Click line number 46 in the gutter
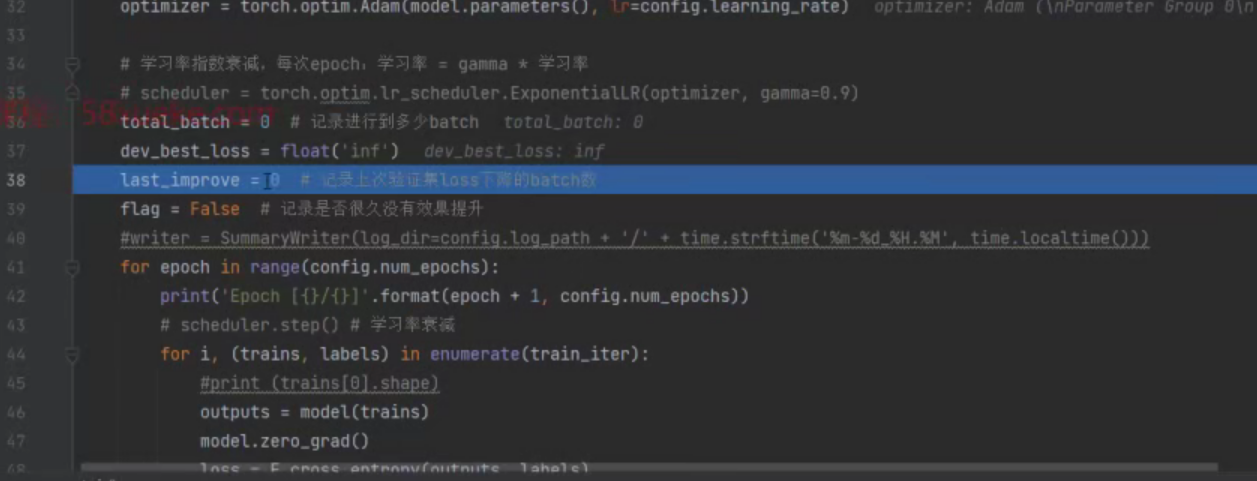1257x481 pixels. click(x=15, y=412)
